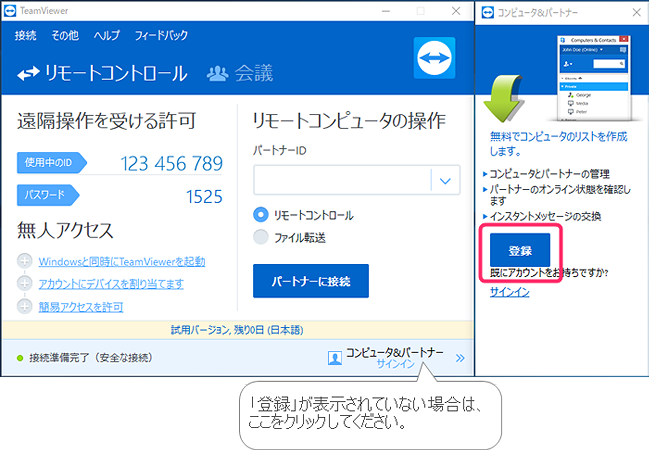Open the 簡易アクセスを許可 link
The image size is (649, 460).
click(81, 307)
